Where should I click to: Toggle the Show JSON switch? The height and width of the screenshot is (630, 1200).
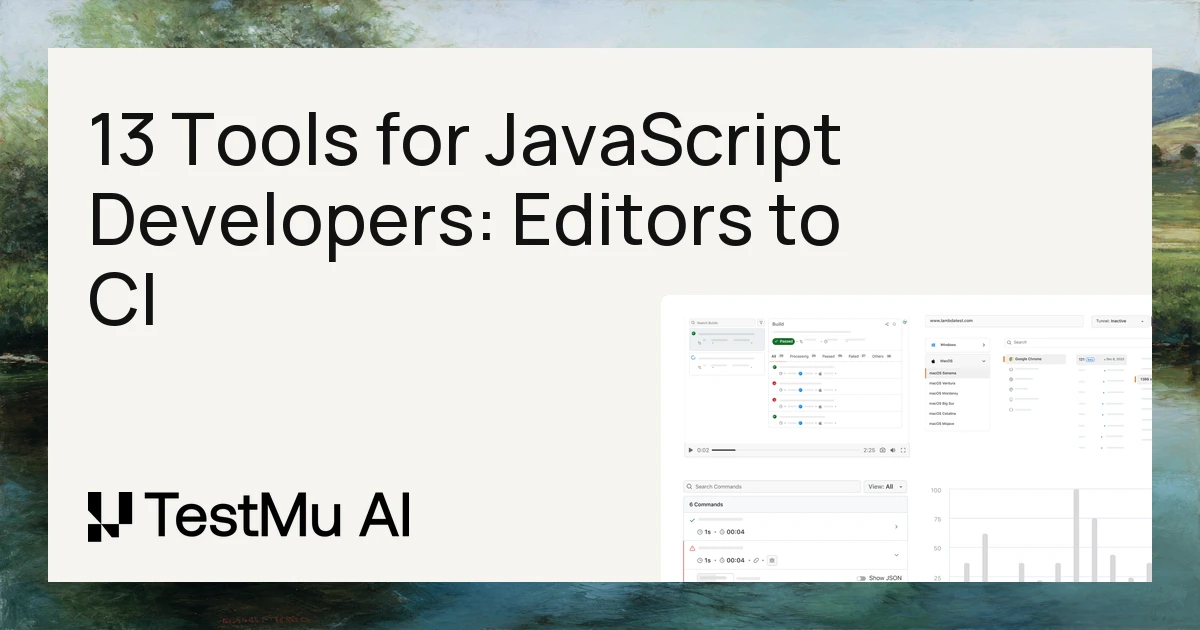[861, 578]
